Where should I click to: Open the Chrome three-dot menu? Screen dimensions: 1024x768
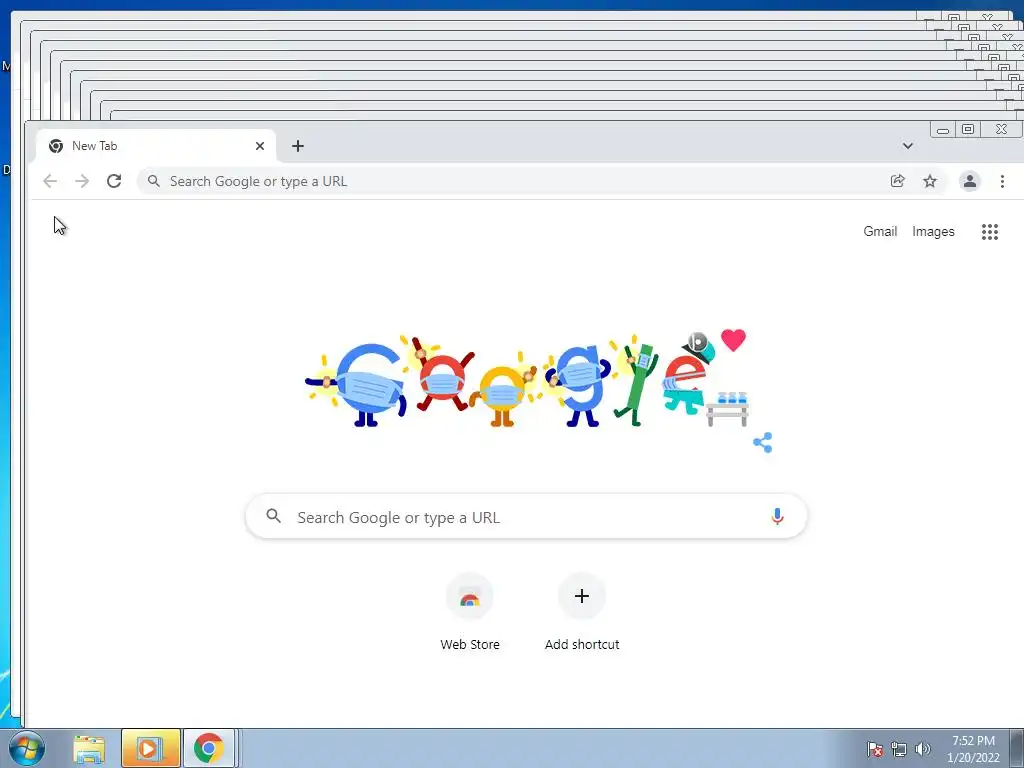[1002, 181]
